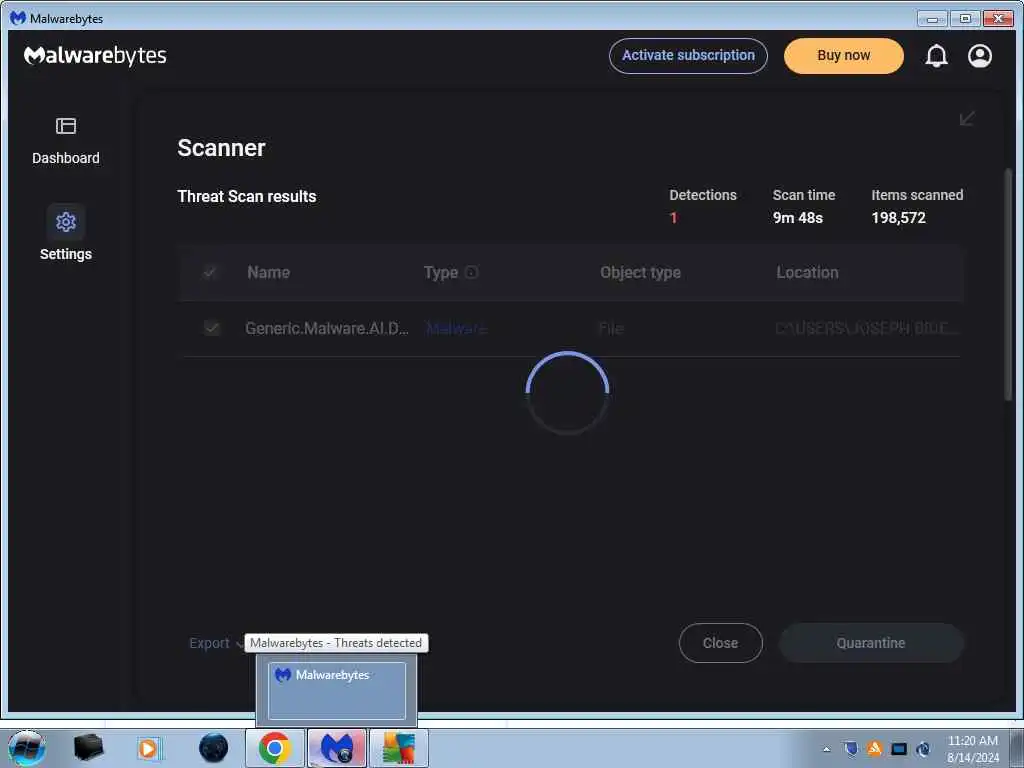The height and width of the screenshot is (768, 1024).
Task: Click the File object type cell
Action: 611,328
